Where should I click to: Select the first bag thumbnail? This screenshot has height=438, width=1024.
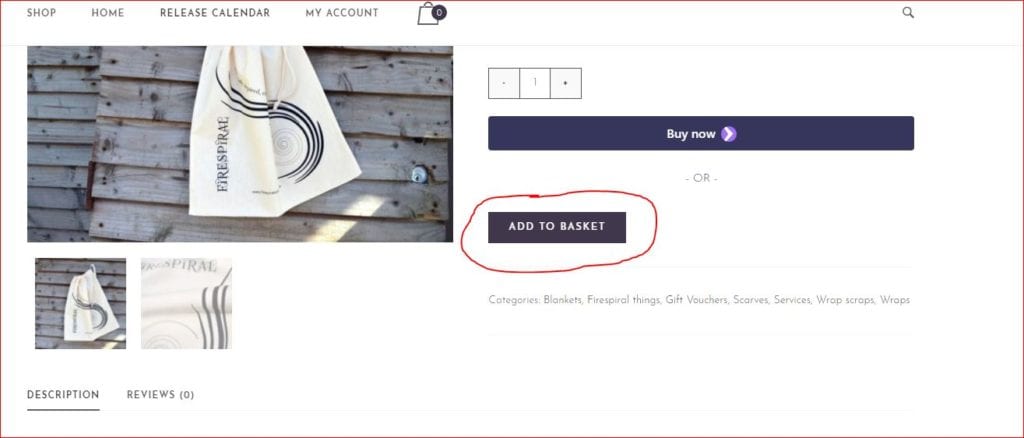click(80, 304)
